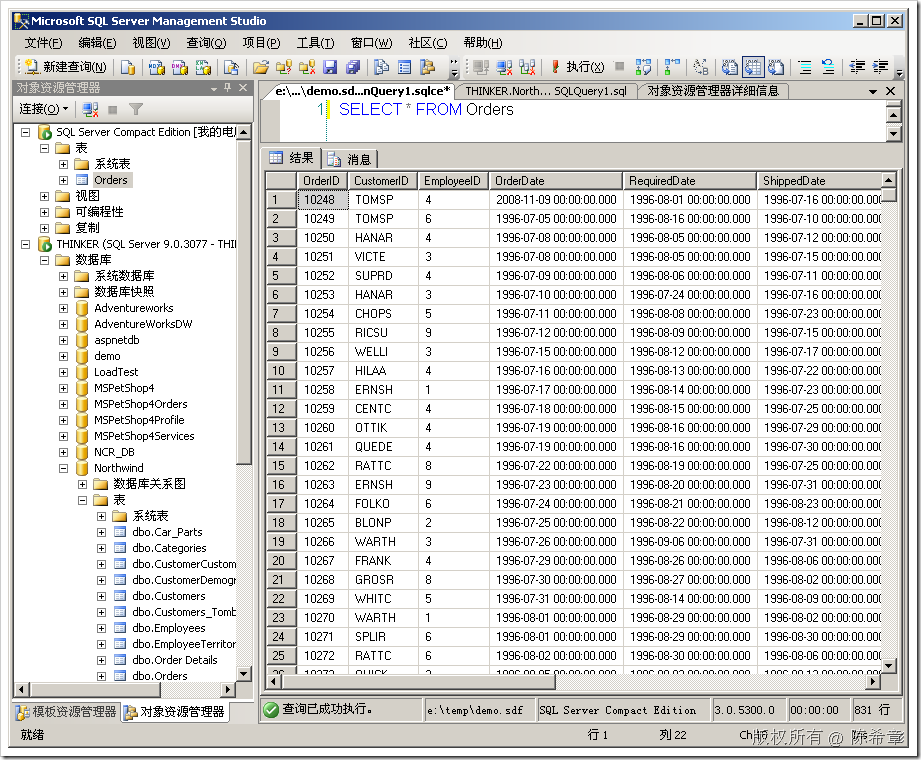Switch to 对象资源管理器详细信息 tab
Screen dimensions: 921x760
713,91
